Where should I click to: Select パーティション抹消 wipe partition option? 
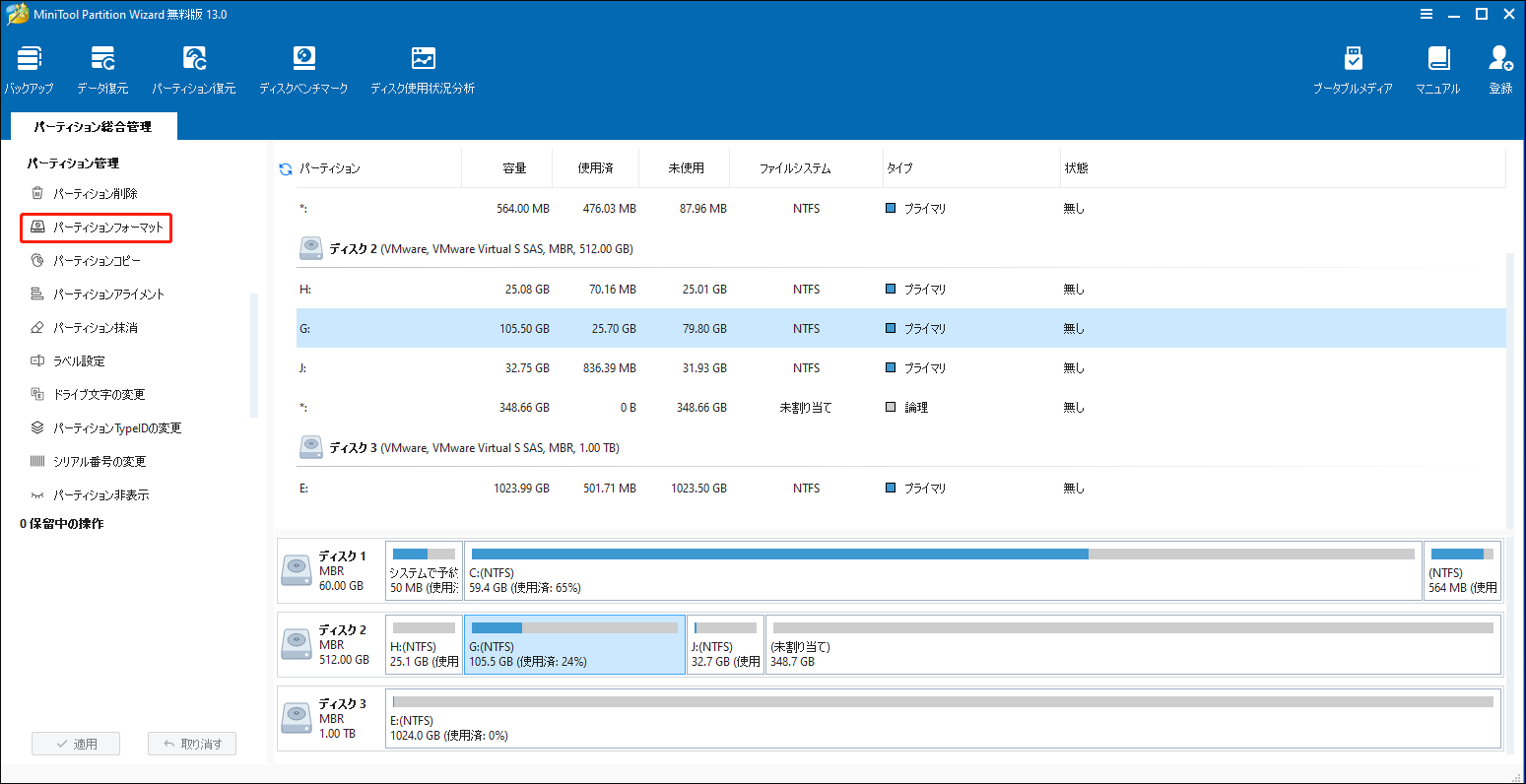point(95,328)
